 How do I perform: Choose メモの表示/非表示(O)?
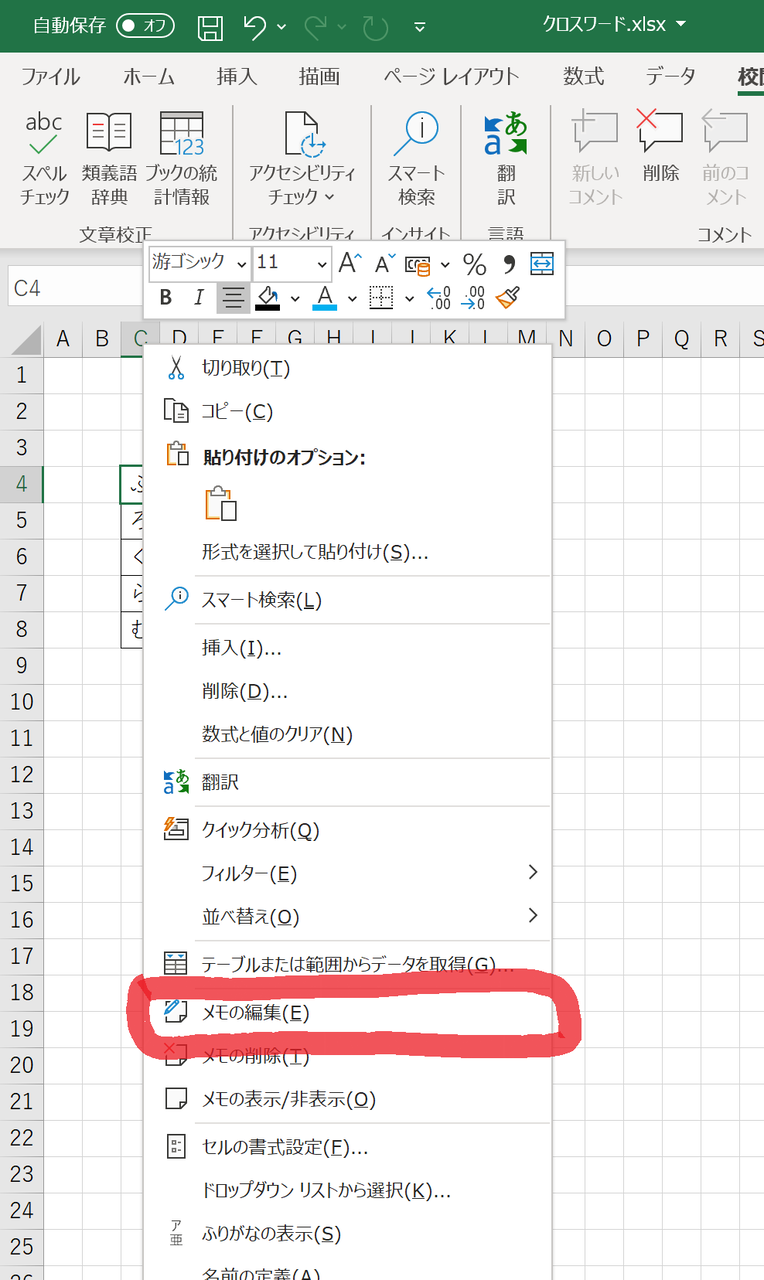click(348, 1099)
